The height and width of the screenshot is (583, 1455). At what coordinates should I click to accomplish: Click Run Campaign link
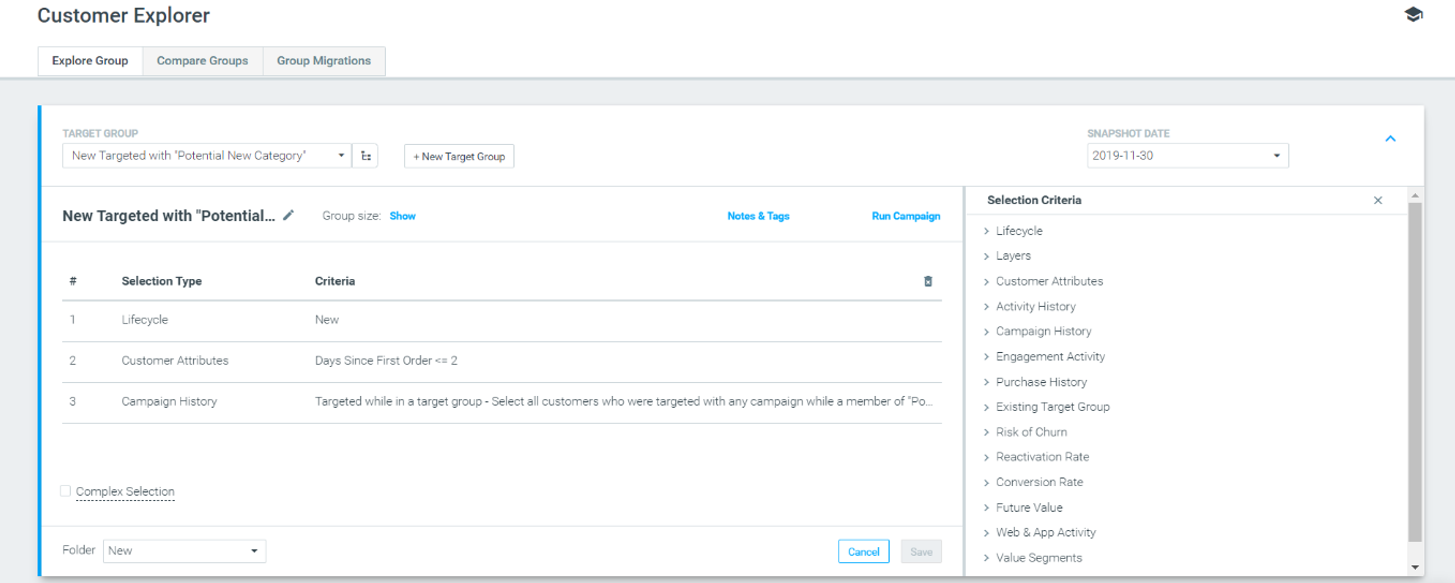906,216
